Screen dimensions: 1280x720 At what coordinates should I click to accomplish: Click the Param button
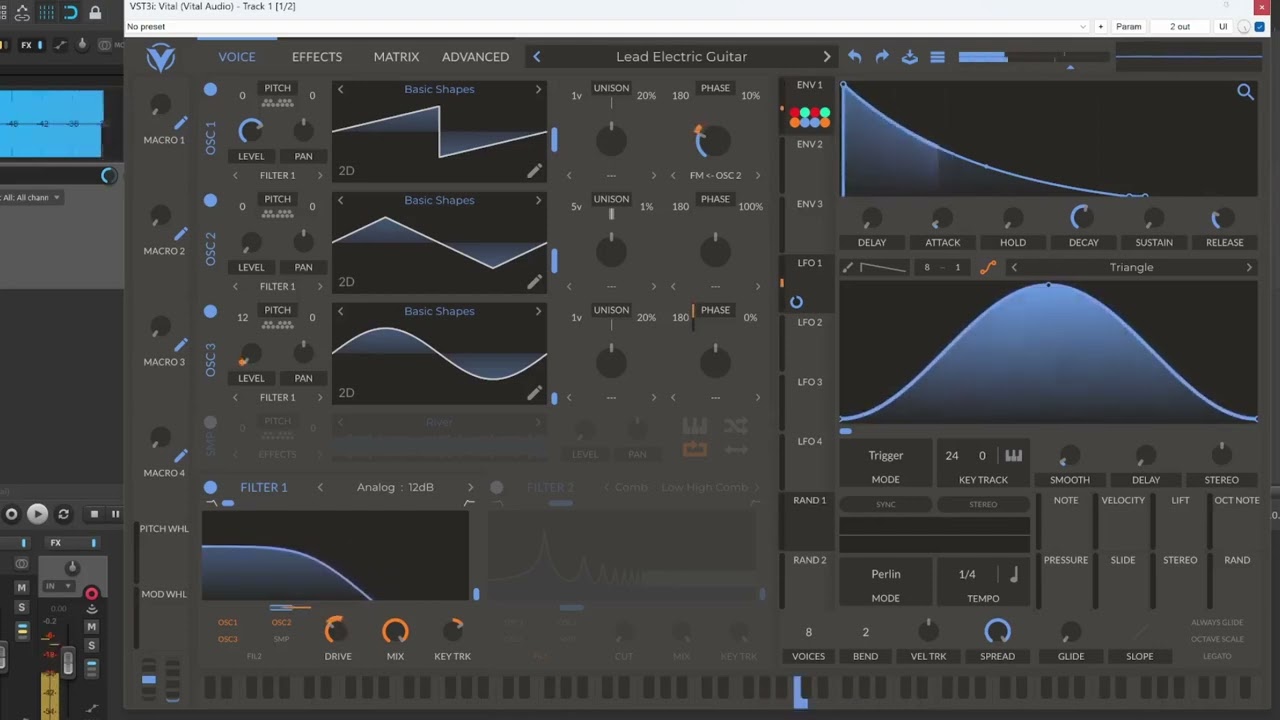pos(1128,27)
